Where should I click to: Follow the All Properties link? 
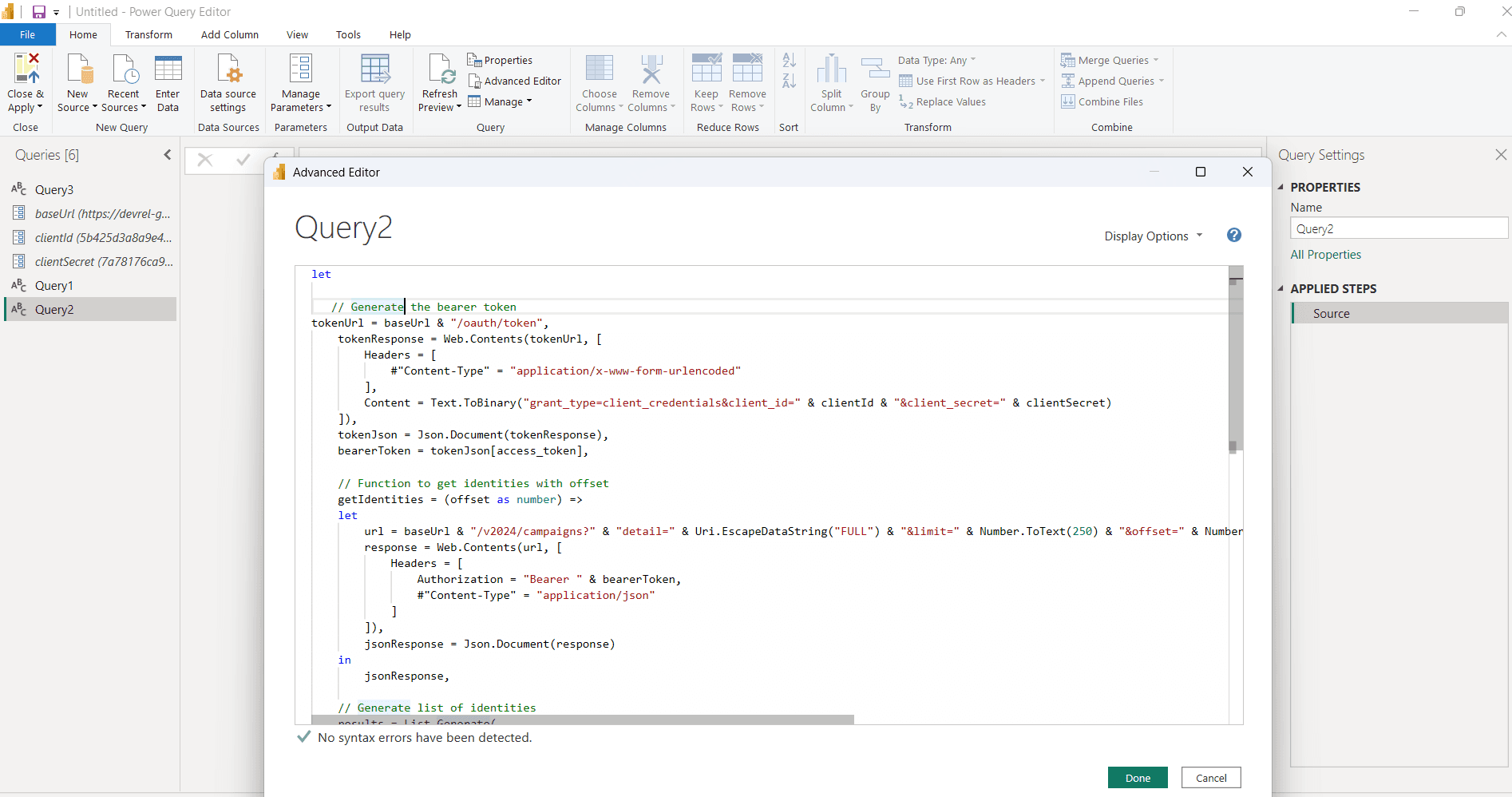click(x=1325, y=255)
